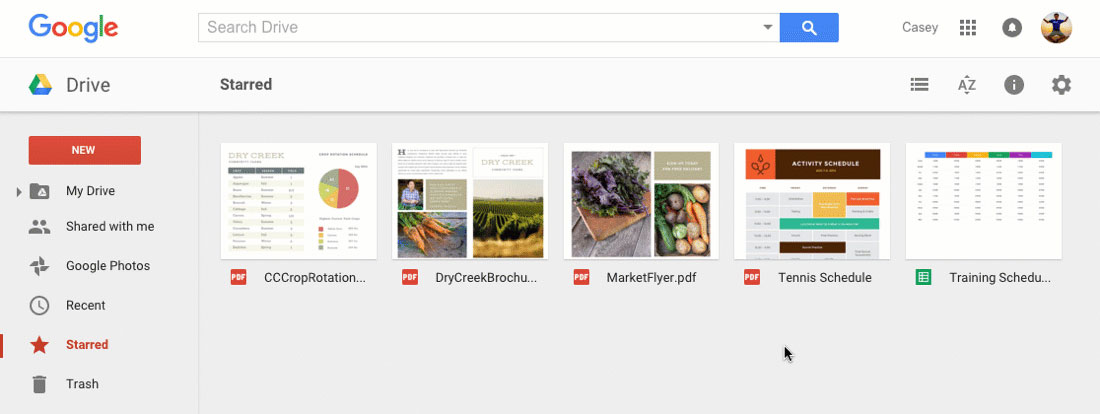This screenshot has height=414, width=1100.
Task: Click the red NEW button
Action: 85,150
